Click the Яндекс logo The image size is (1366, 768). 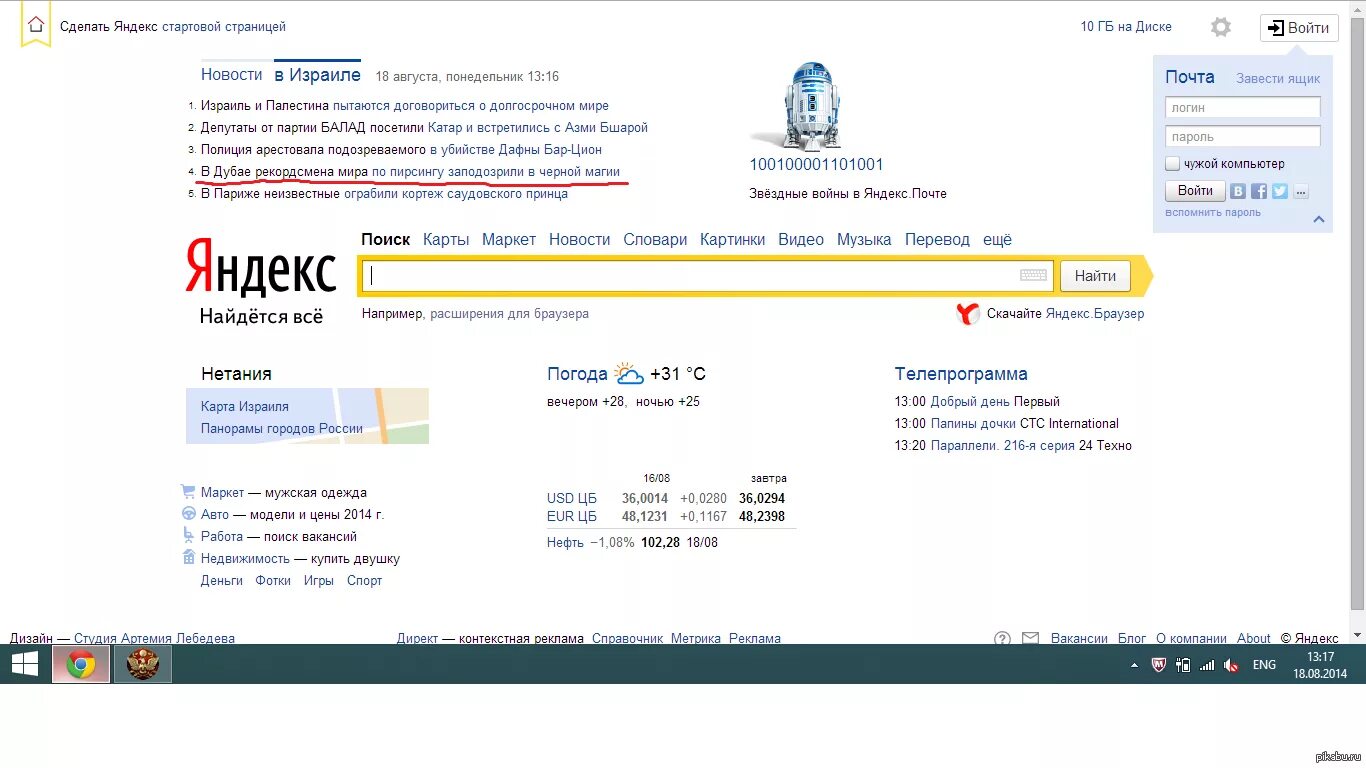(x=261, y=268)
